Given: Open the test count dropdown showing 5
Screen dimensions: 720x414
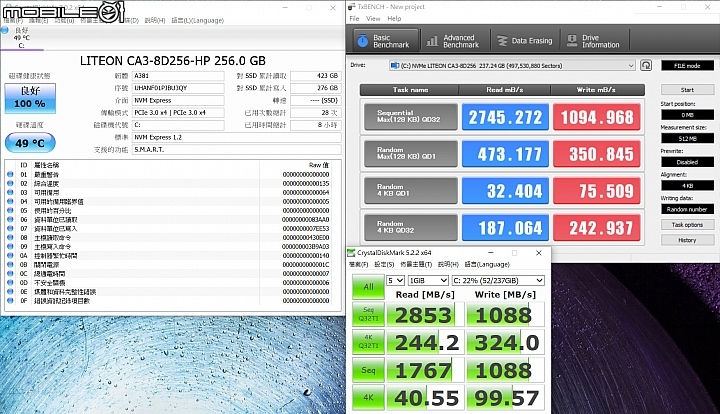Looking at the screenshot, I should 395,280.
